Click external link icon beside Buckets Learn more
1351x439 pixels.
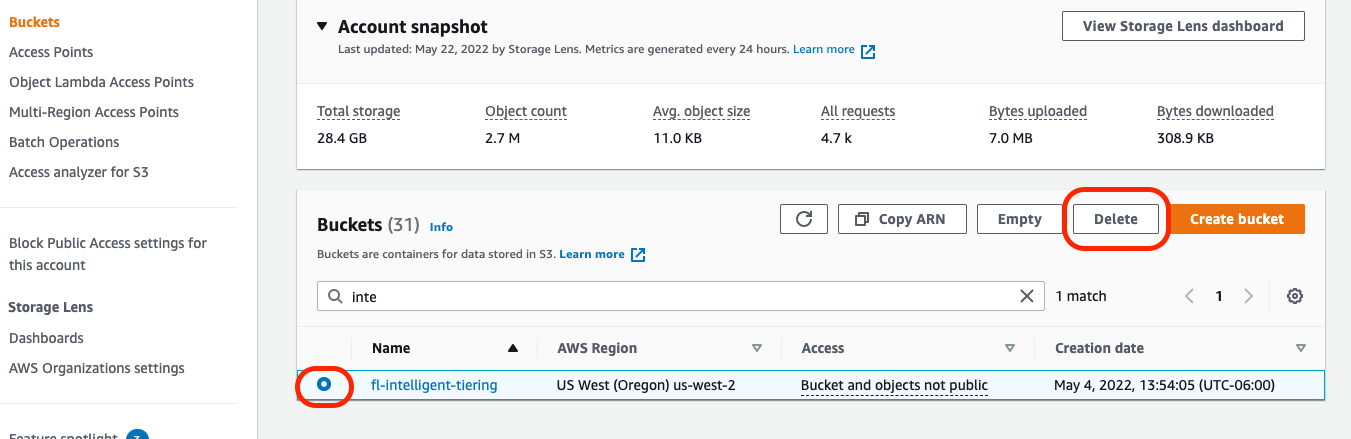[x=638, y=255]
